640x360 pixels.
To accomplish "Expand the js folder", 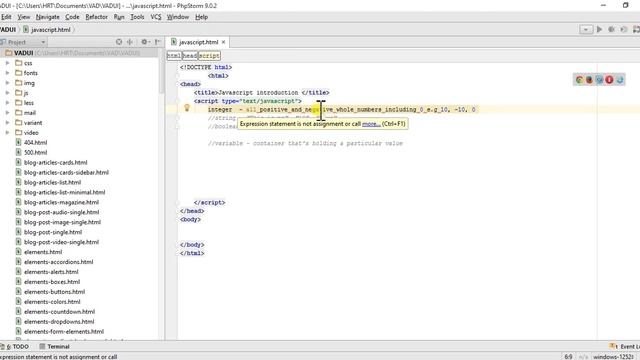I will (x=7, y=93).
